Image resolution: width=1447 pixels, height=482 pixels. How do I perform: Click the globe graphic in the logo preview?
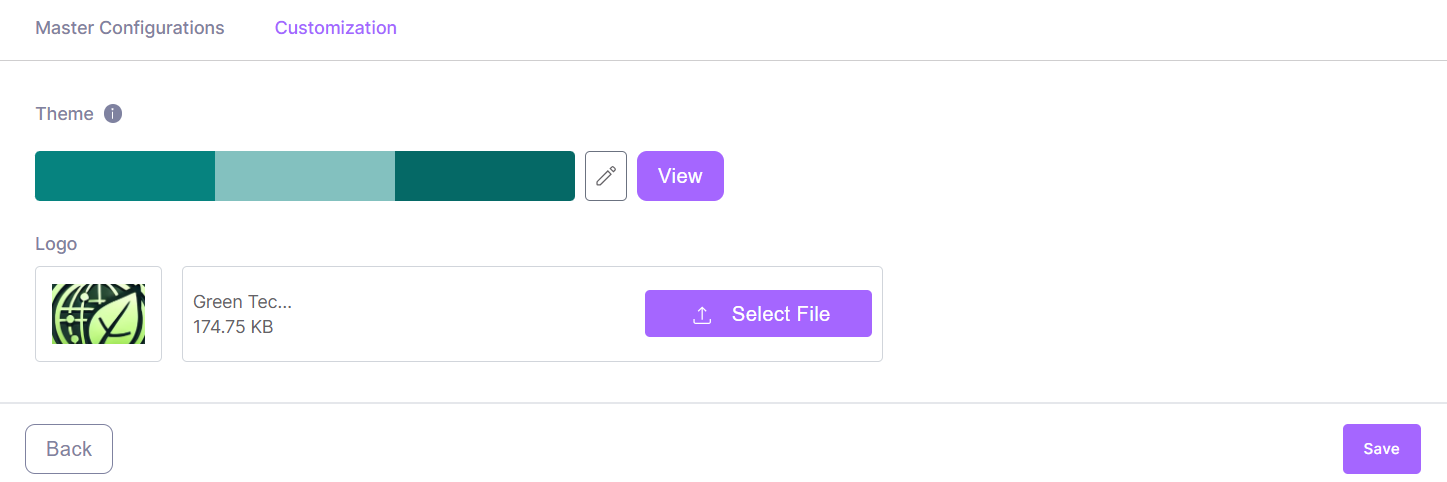point(72,310)
